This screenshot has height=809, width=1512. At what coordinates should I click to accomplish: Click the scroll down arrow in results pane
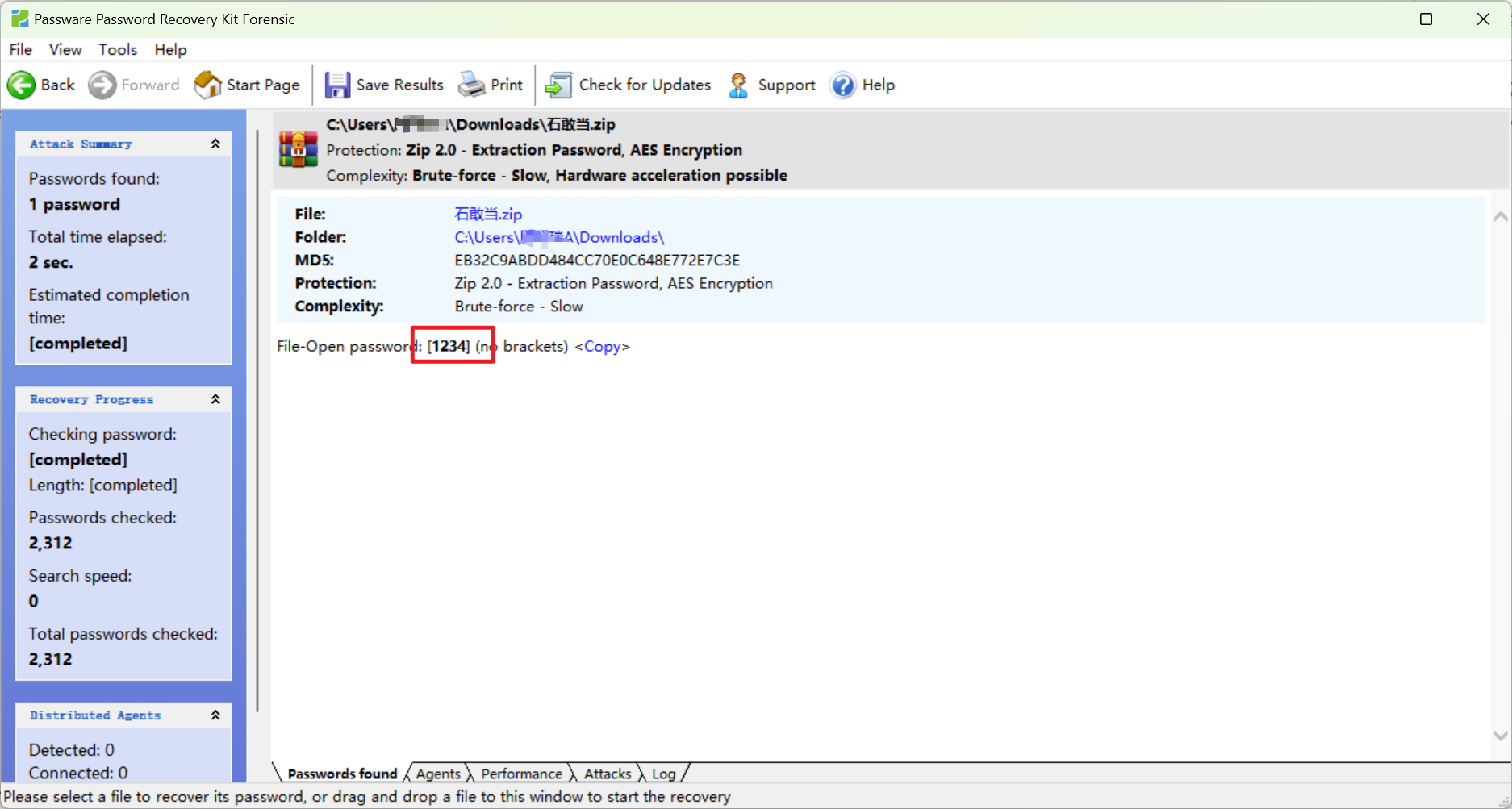(1500, 735)
